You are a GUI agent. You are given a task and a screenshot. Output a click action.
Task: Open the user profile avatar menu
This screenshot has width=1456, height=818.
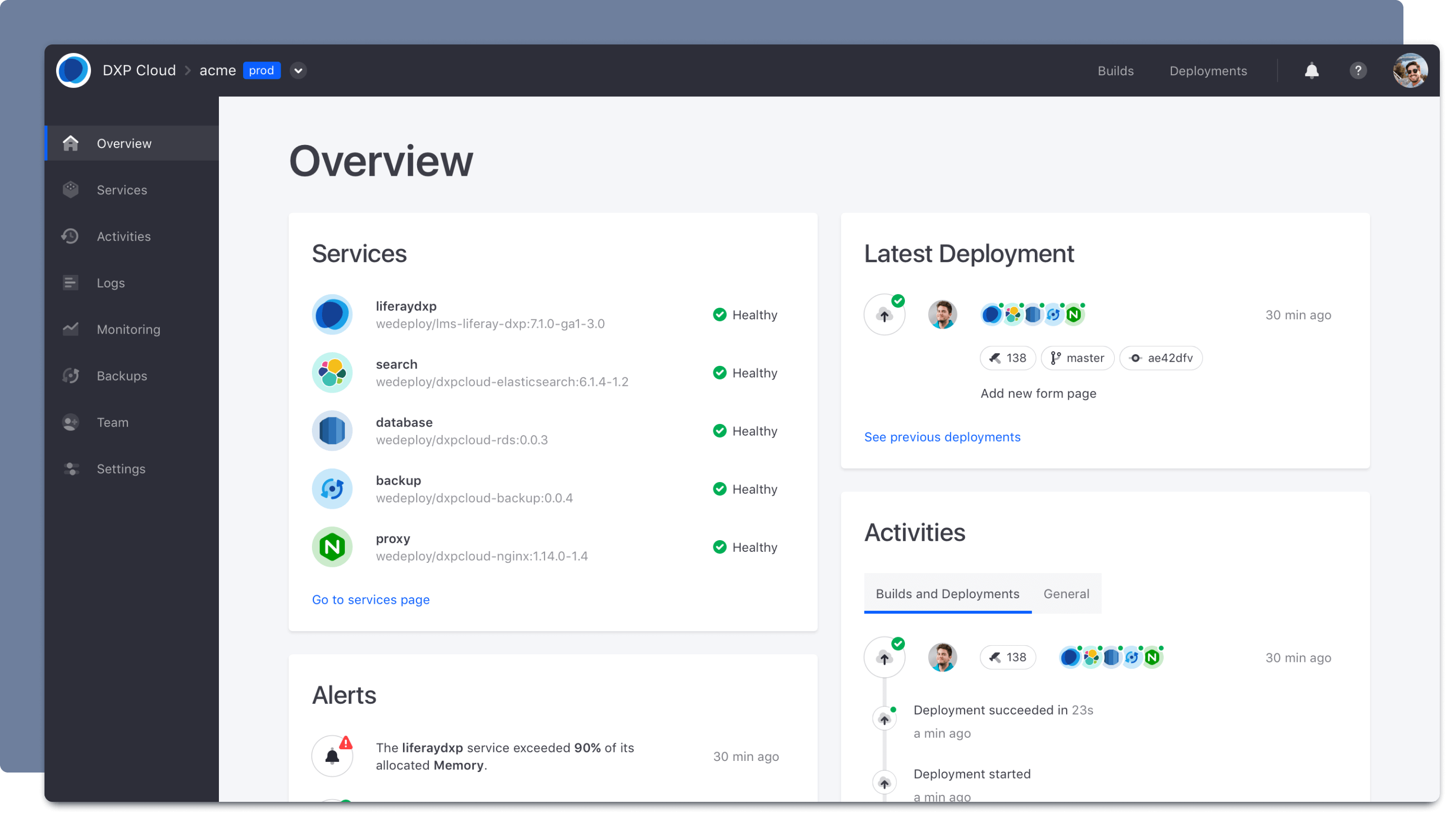[1410, 71]
